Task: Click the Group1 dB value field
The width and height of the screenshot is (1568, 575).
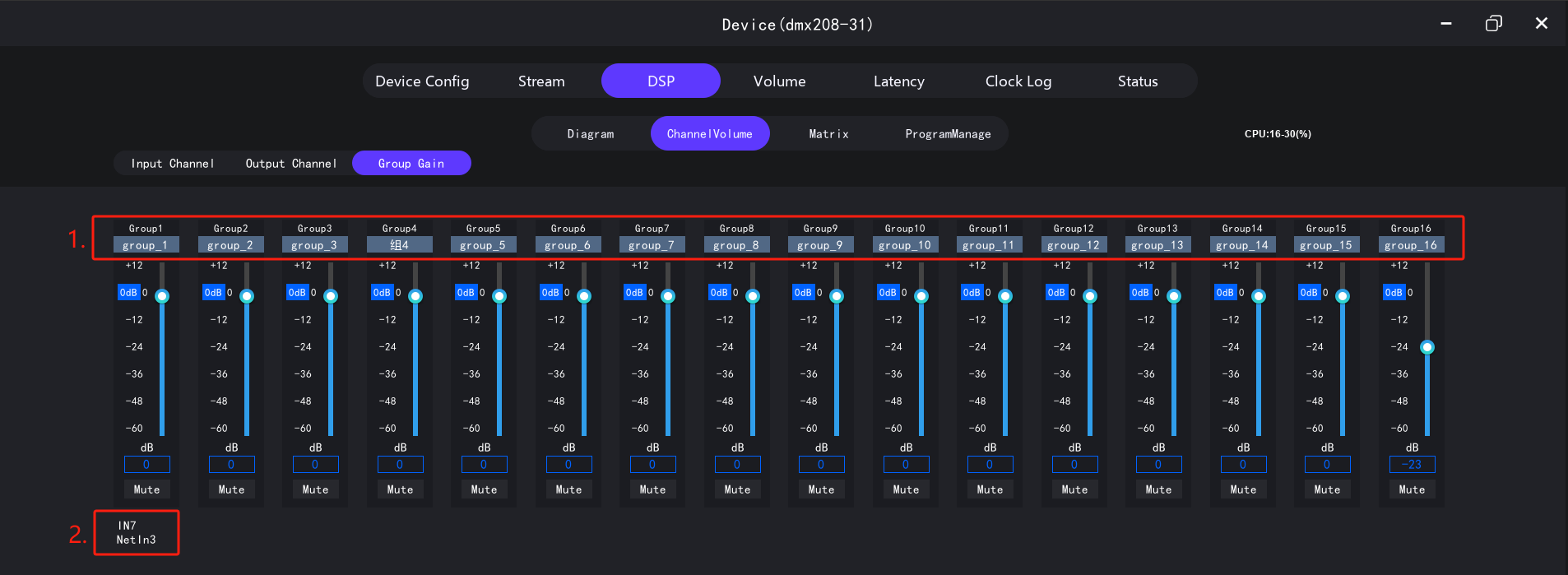Action: point(147,465)
